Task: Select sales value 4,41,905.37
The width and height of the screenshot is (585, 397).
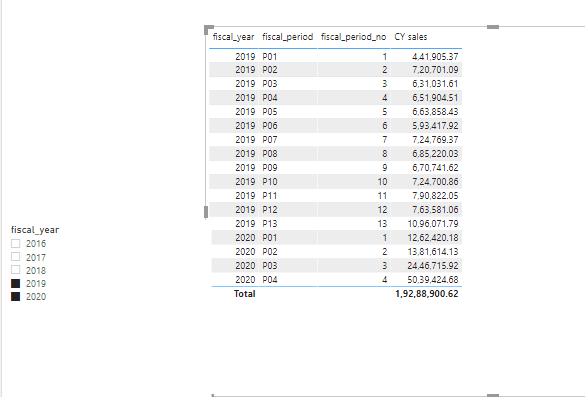Action: click(x=435, y=57)
